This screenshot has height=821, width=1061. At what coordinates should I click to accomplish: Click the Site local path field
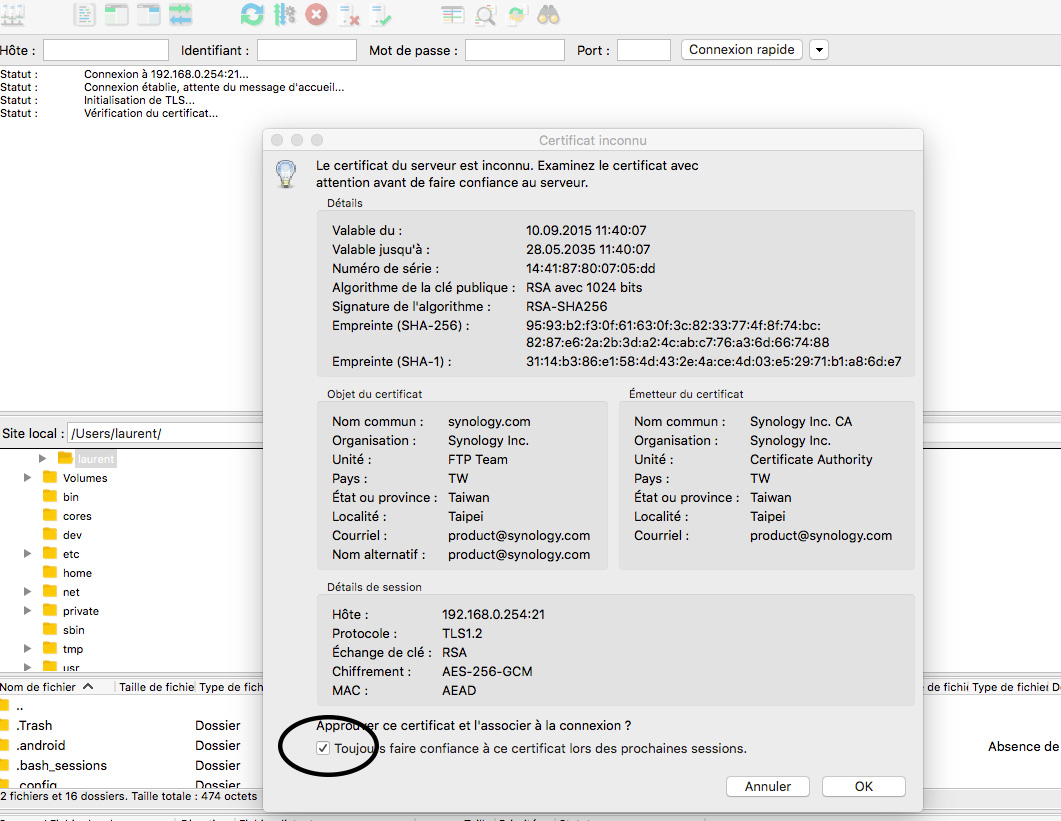(x=166, y=433)
